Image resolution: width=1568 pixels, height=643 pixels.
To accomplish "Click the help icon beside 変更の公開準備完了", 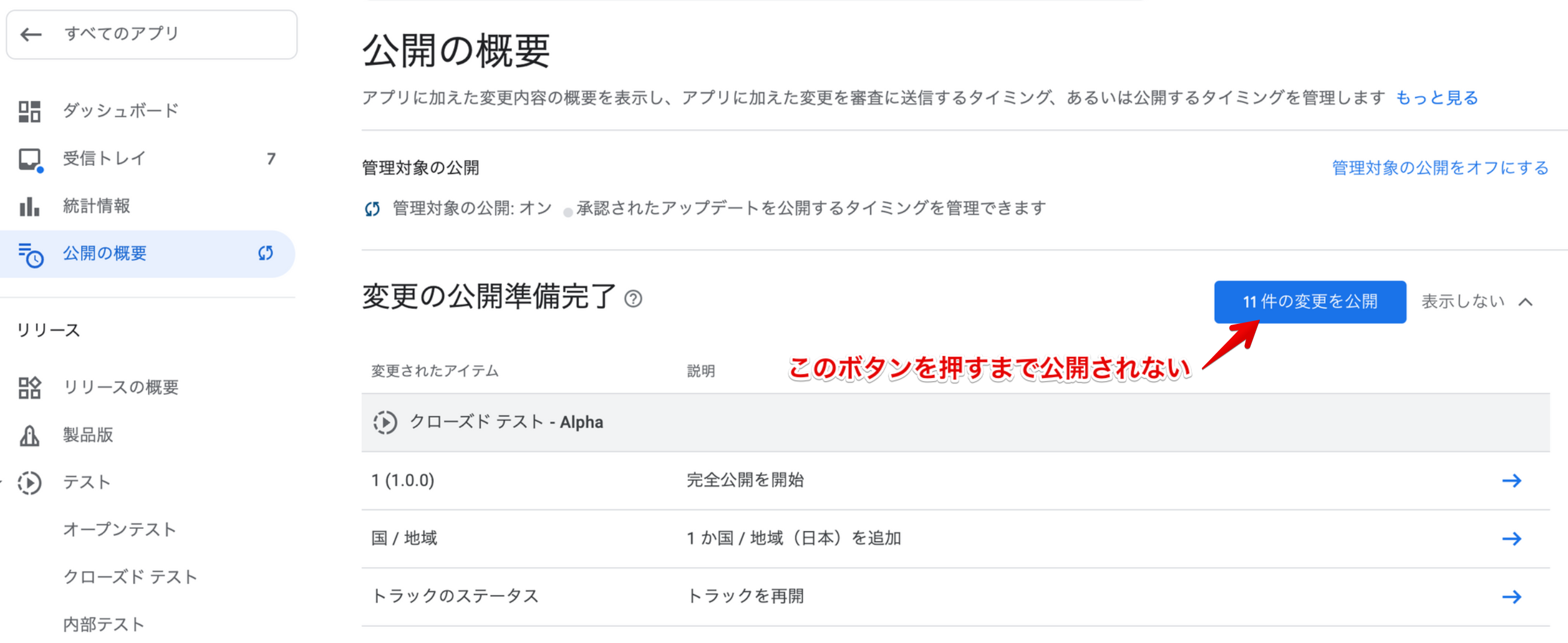I will coord(633,299).
